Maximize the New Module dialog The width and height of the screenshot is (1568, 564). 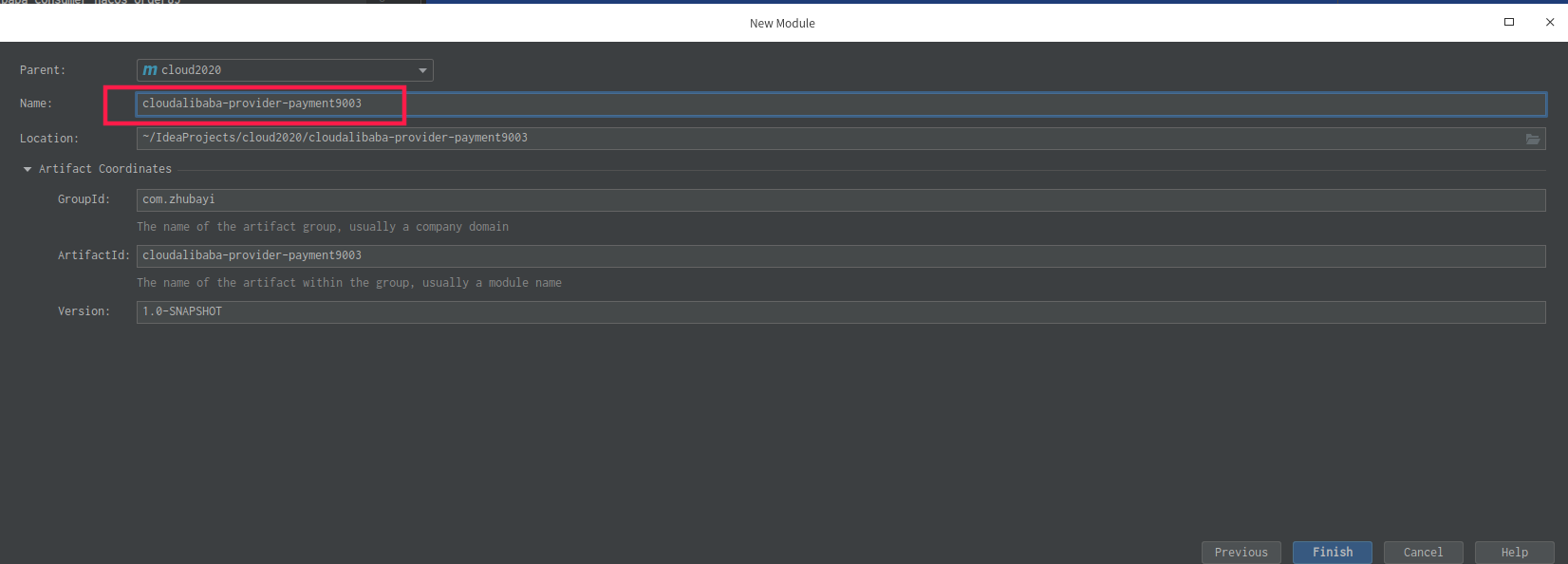1509,22
